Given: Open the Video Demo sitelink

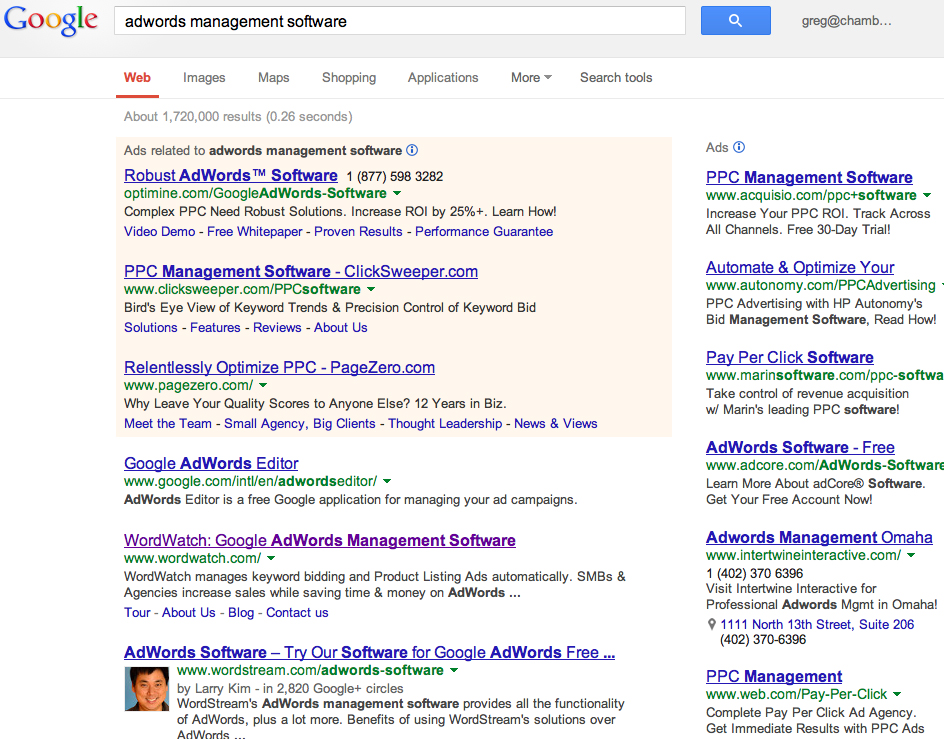Looking at the screenshot, I should click(160, 231).
